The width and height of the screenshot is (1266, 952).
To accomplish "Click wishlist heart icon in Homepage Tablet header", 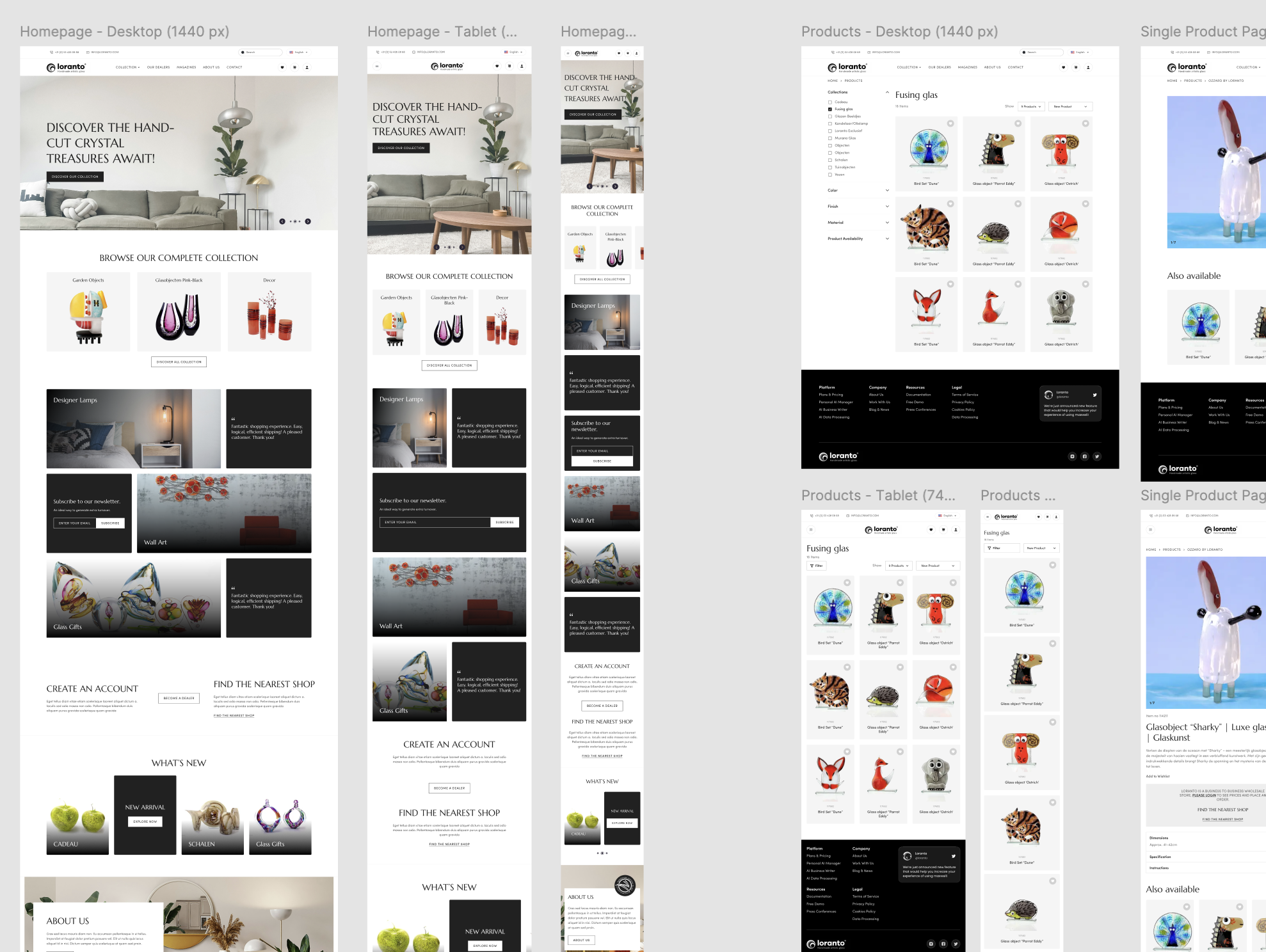I will [497, 66].
